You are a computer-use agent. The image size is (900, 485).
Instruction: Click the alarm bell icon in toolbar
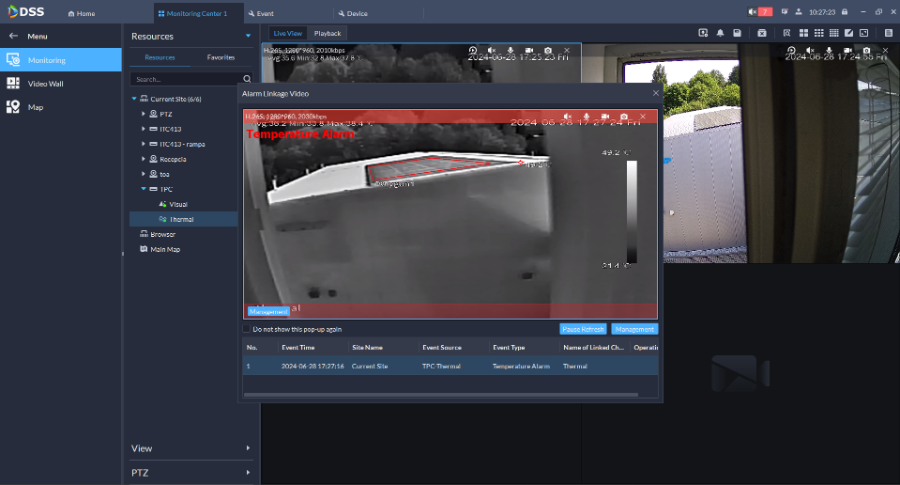coord(719,33)
